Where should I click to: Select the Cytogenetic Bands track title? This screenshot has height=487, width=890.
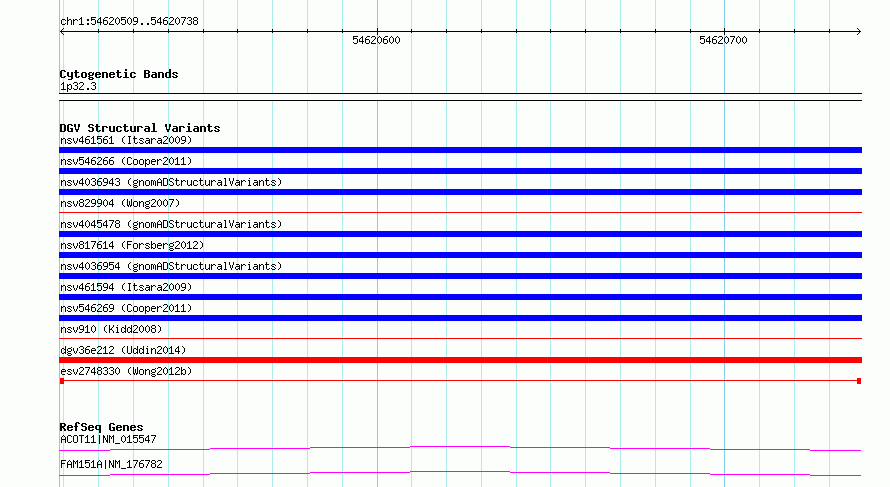tap(119, 74)
